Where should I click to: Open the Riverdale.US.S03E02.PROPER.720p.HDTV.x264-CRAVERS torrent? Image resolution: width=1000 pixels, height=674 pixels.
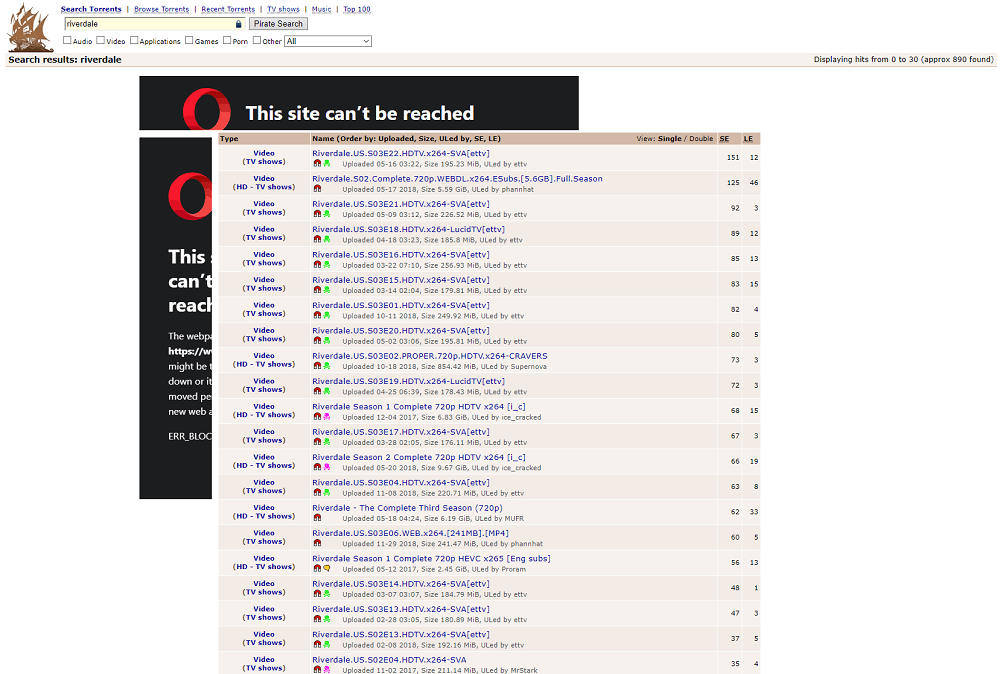(x=430, y=356)
